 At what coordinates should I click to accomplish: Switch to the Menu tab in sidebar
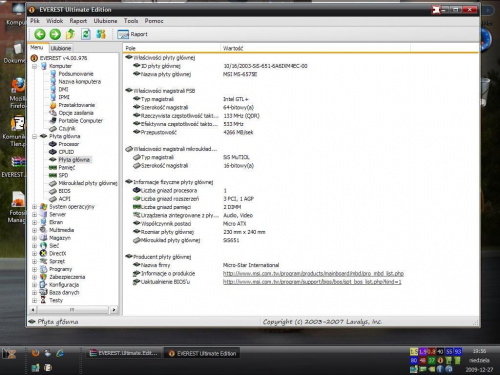[x=37, y=48]
